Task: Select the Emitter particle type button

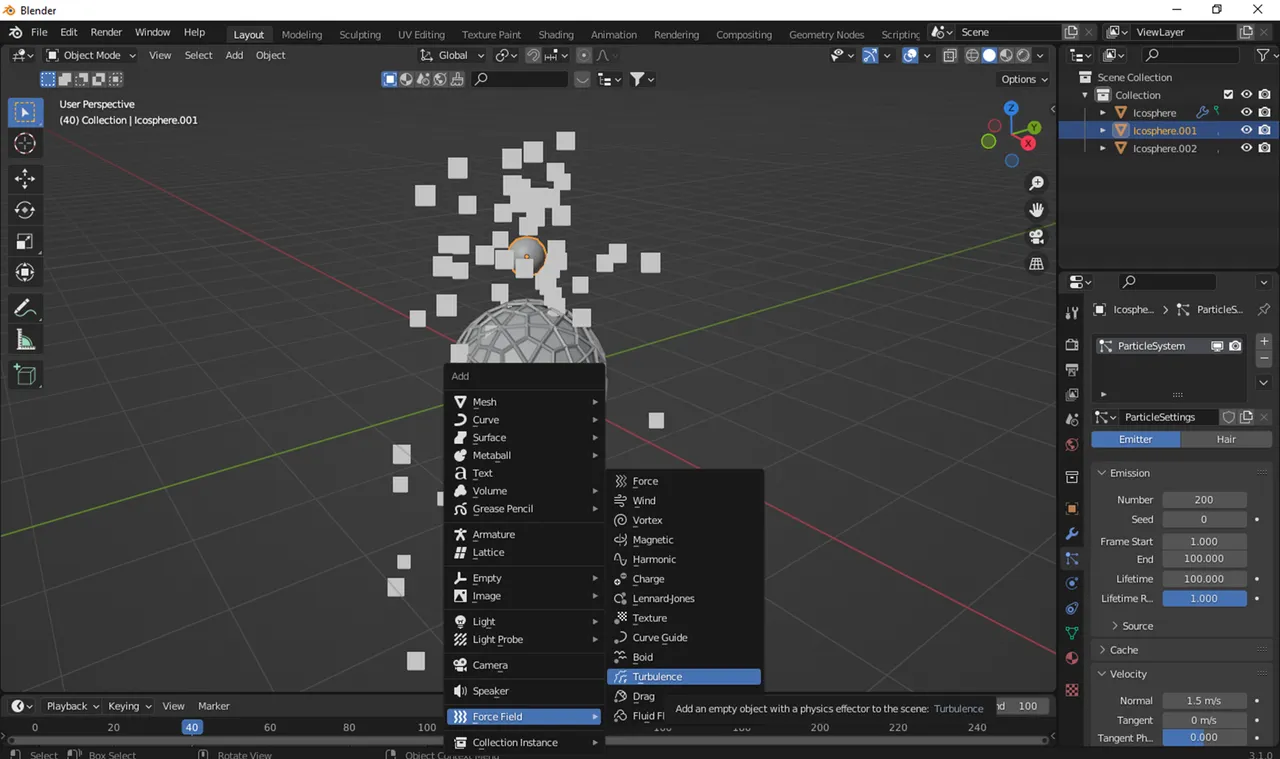Action: [1135, 439]
